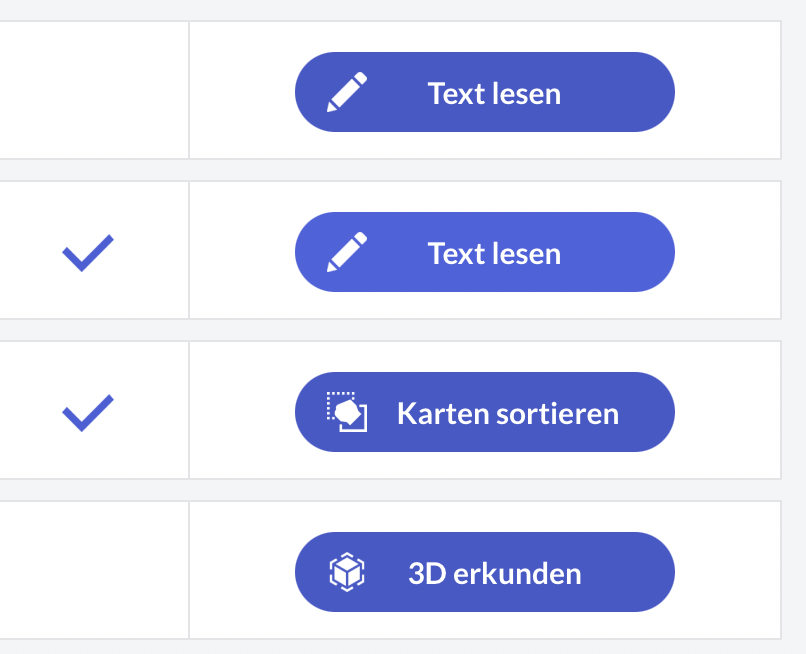Click the gray gap between Karten sortieren and 3D erkunden rows

400,490
